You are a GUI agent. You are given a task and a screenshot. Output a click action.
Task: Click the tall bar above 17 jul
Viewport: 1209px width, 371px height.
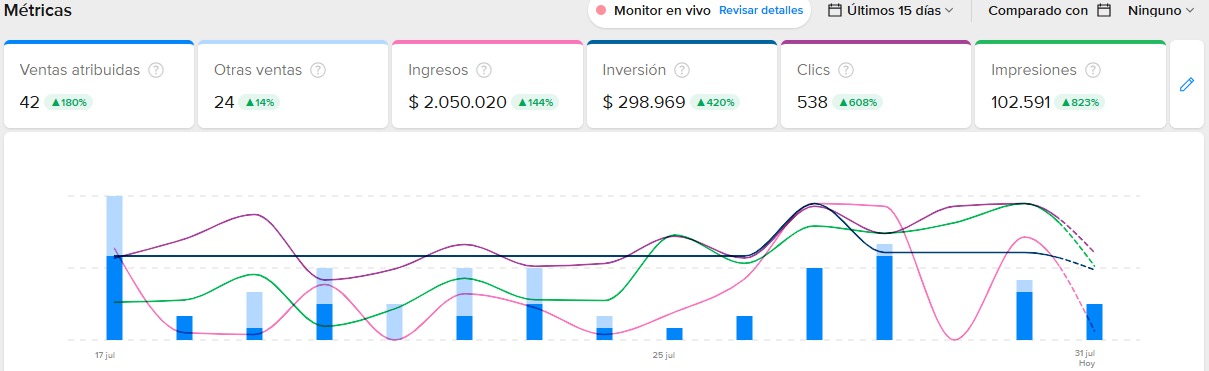114,268
